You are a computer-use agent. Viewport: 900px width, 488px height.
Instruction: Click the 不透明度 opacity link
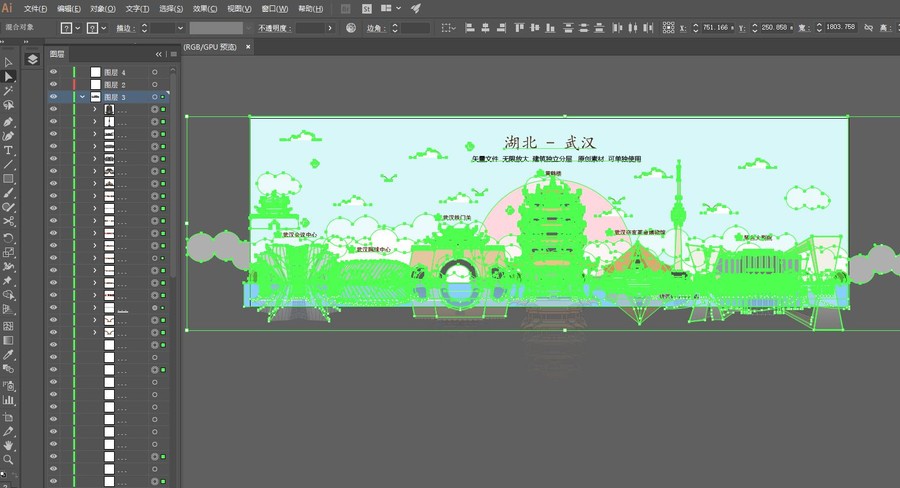274,28
